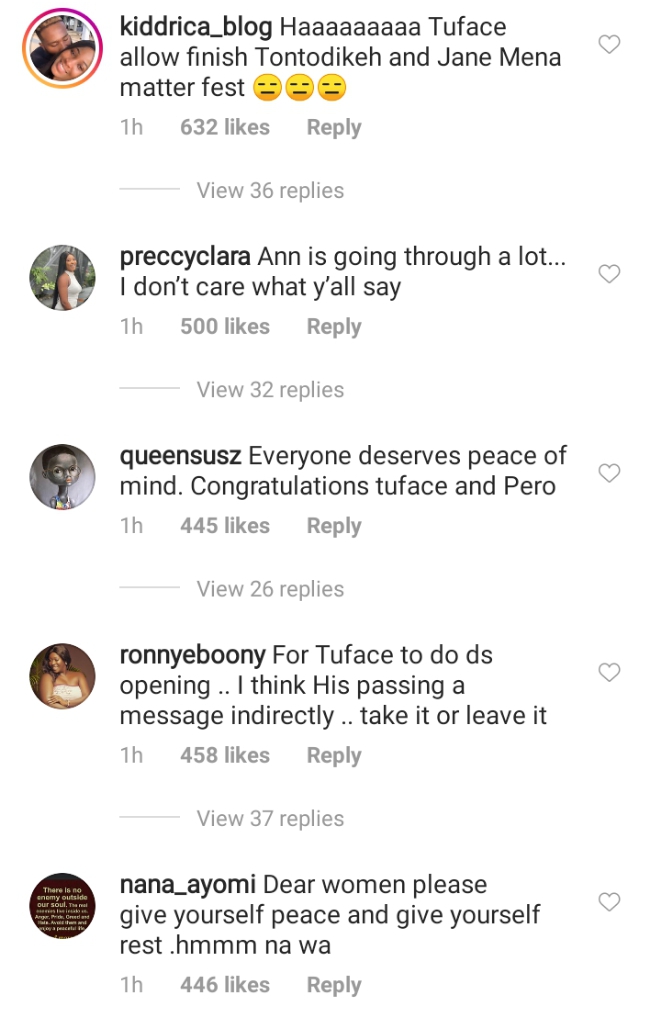Like nana_ayomi's comment with the heart
The height and width of the screenshot is (1011, 661).
click(608, 902)
